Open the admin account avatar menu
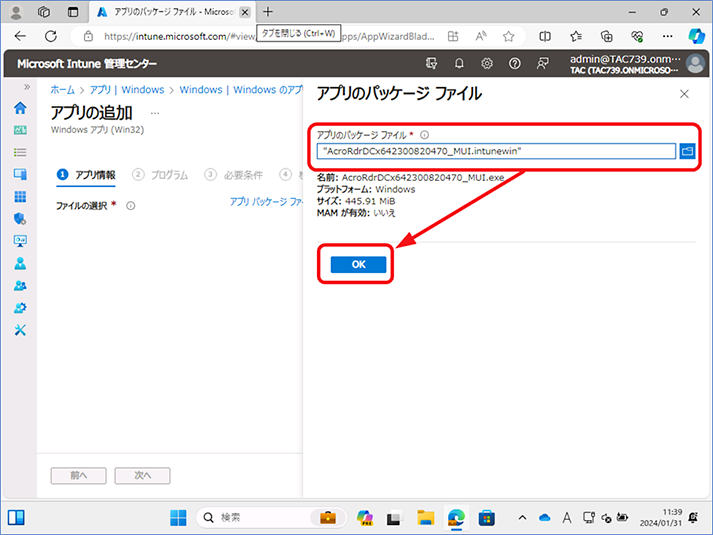Viewport: 713px width, 535px height. [x=695, y=64]
